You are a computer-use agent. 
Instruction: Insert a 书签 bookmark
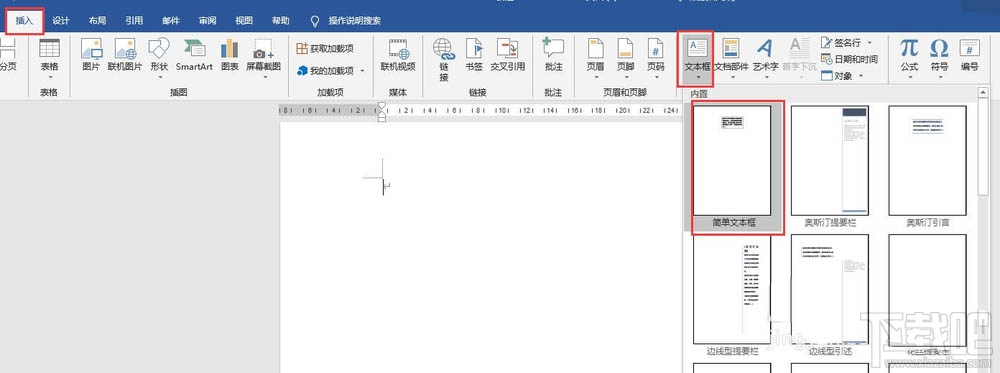pyautogui.click(x=474, y=55)
